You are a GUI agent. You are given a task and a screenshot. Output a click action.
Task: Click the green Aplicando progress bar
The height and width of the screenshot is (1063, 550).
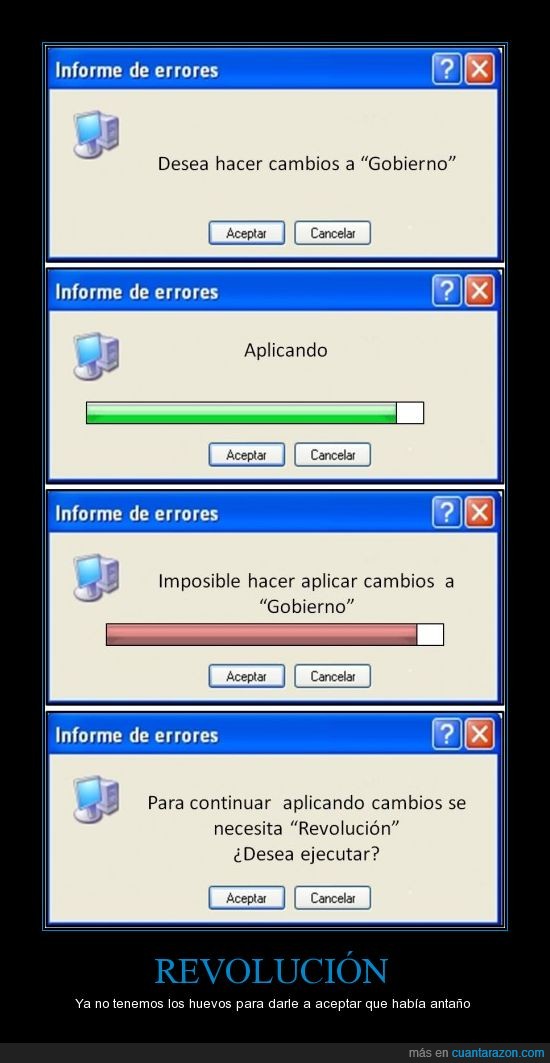coord(255,413)
